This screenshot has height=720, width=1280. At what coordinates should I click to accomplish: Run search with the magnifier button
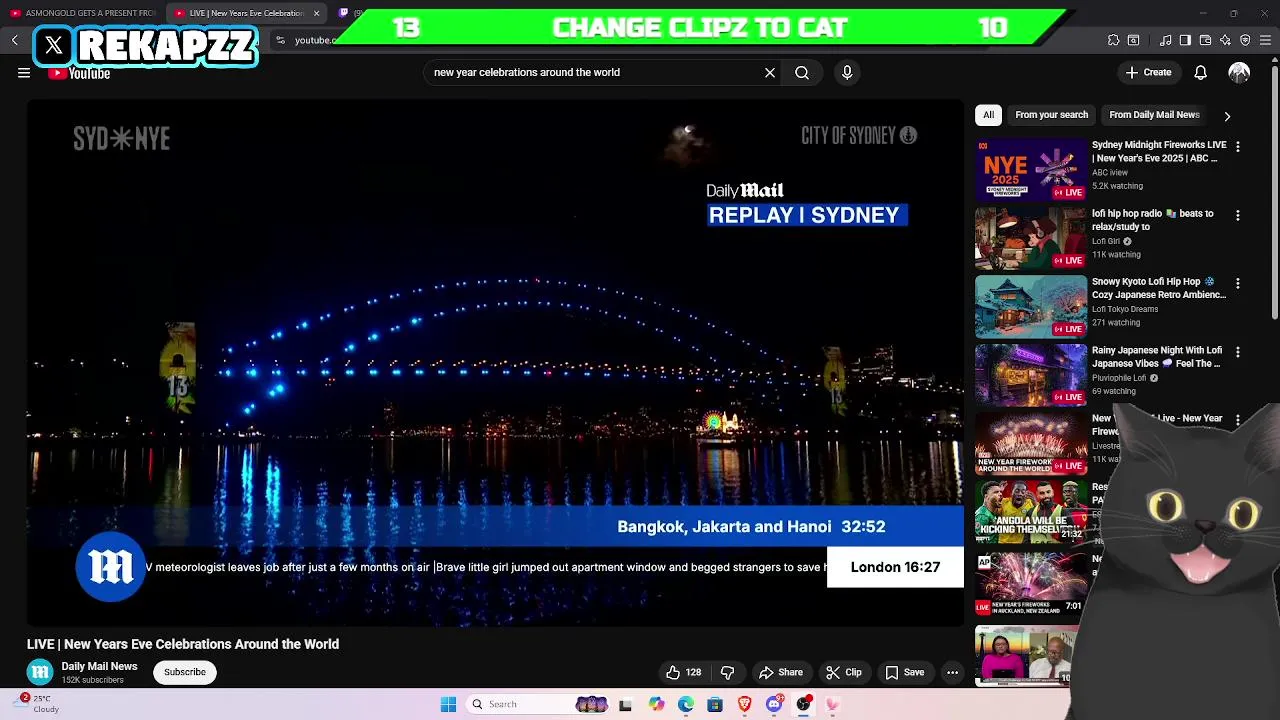[802, 72]
